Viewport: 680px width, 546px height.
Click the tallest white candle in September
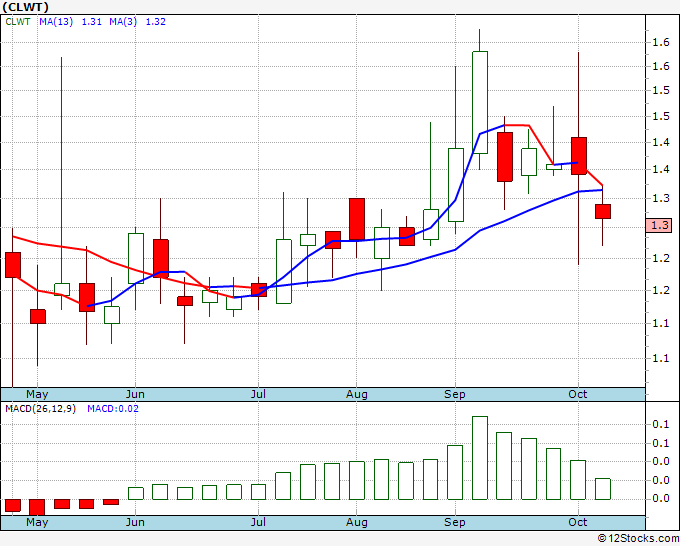pos(480,102)
